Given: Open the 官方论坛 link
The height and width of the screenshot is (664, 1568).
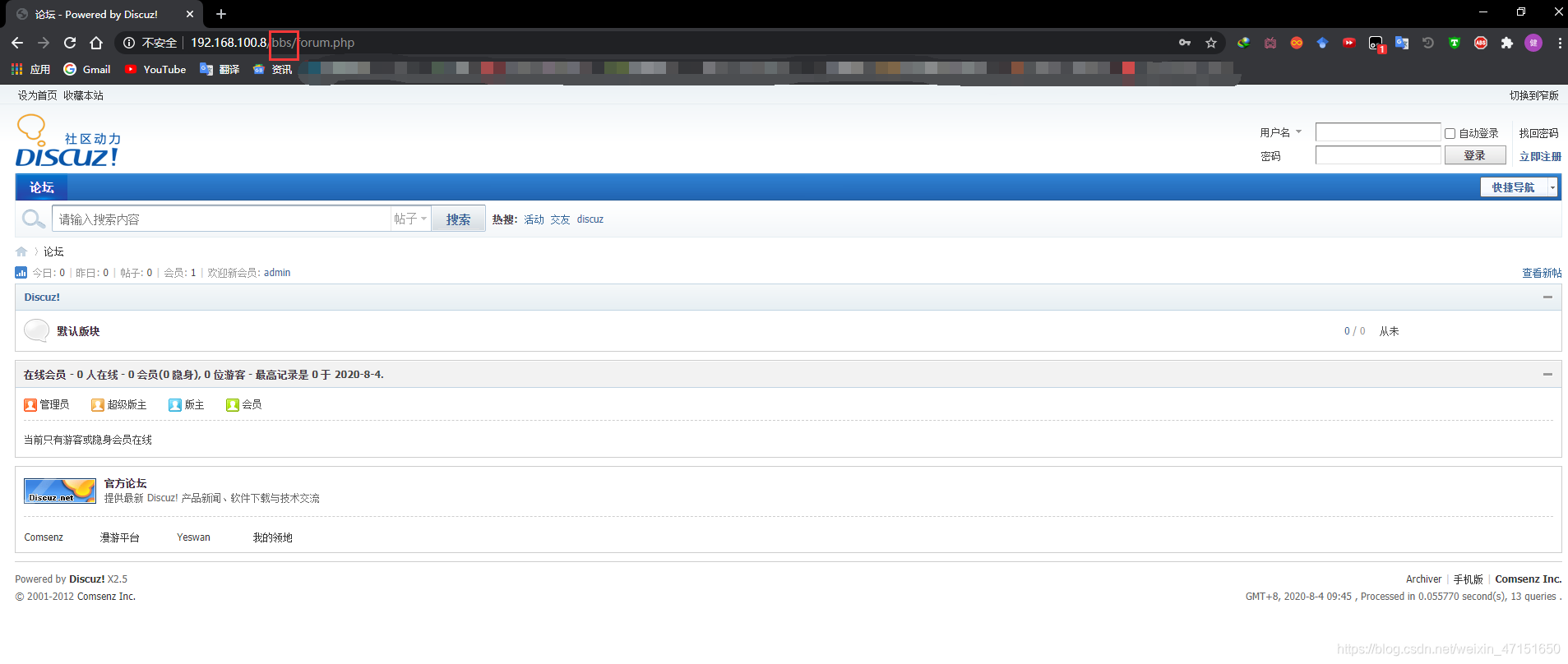Looking at the screenshot, I should pos(125,483).
